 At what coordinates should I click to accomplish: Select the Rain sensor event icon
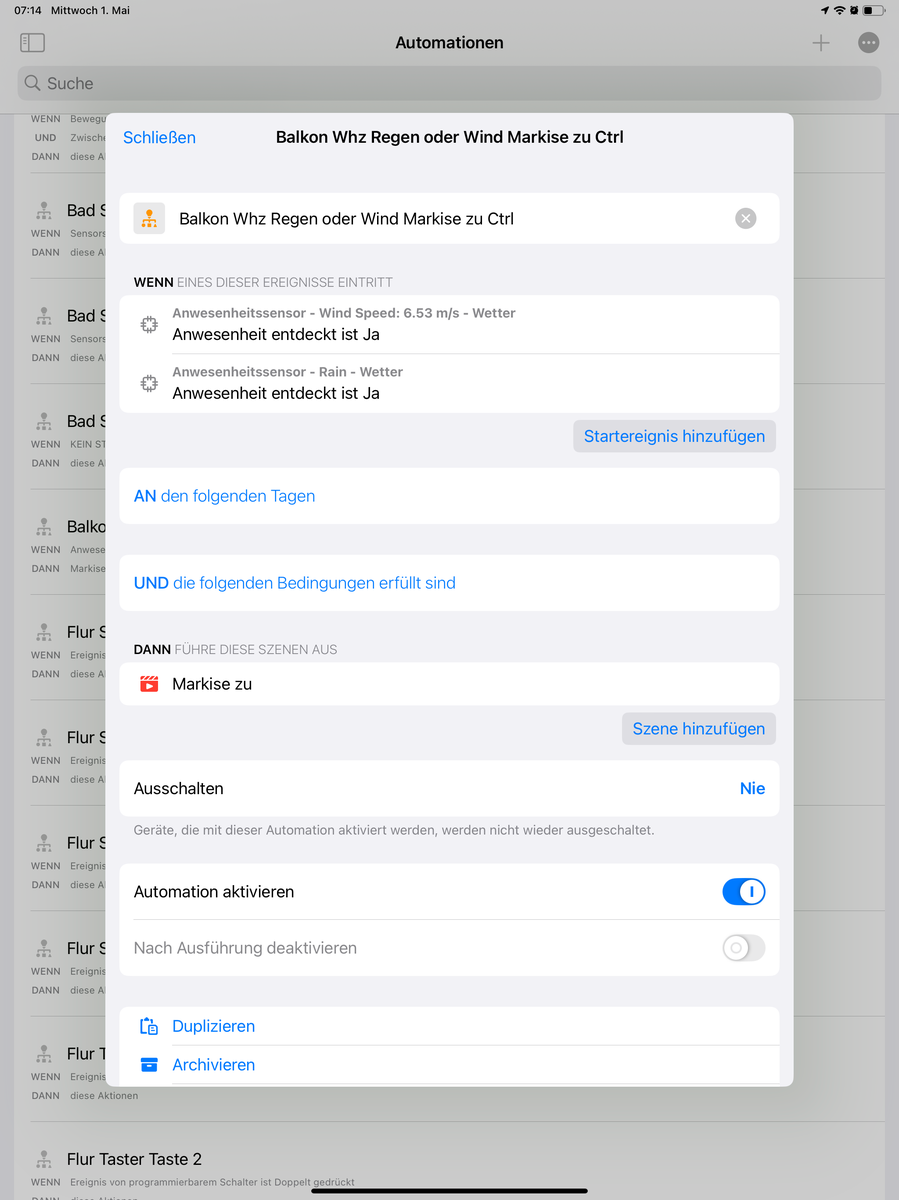tap(149, 383)
